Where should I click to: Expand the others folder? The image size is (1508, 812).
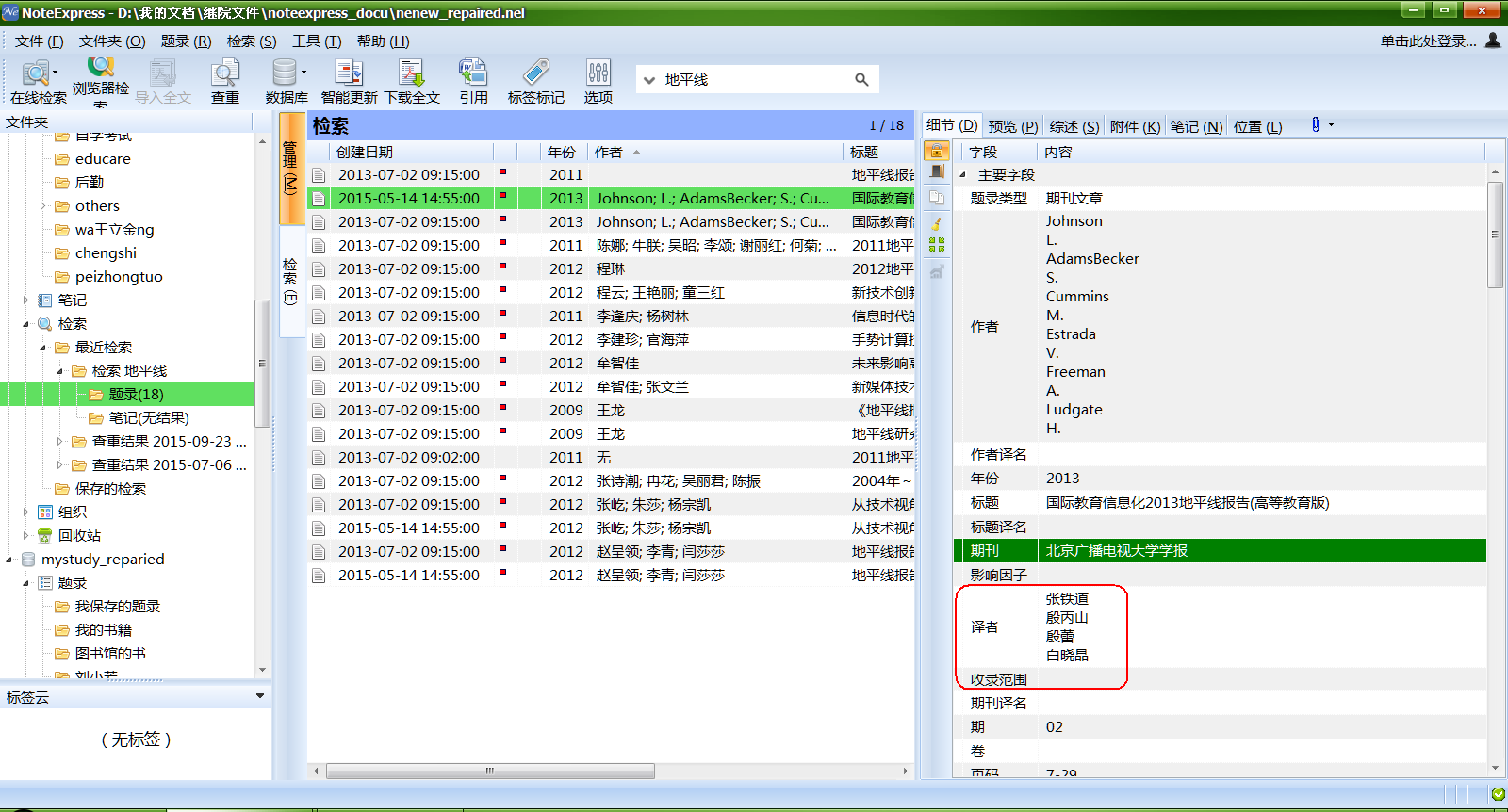tap(42, 206)
